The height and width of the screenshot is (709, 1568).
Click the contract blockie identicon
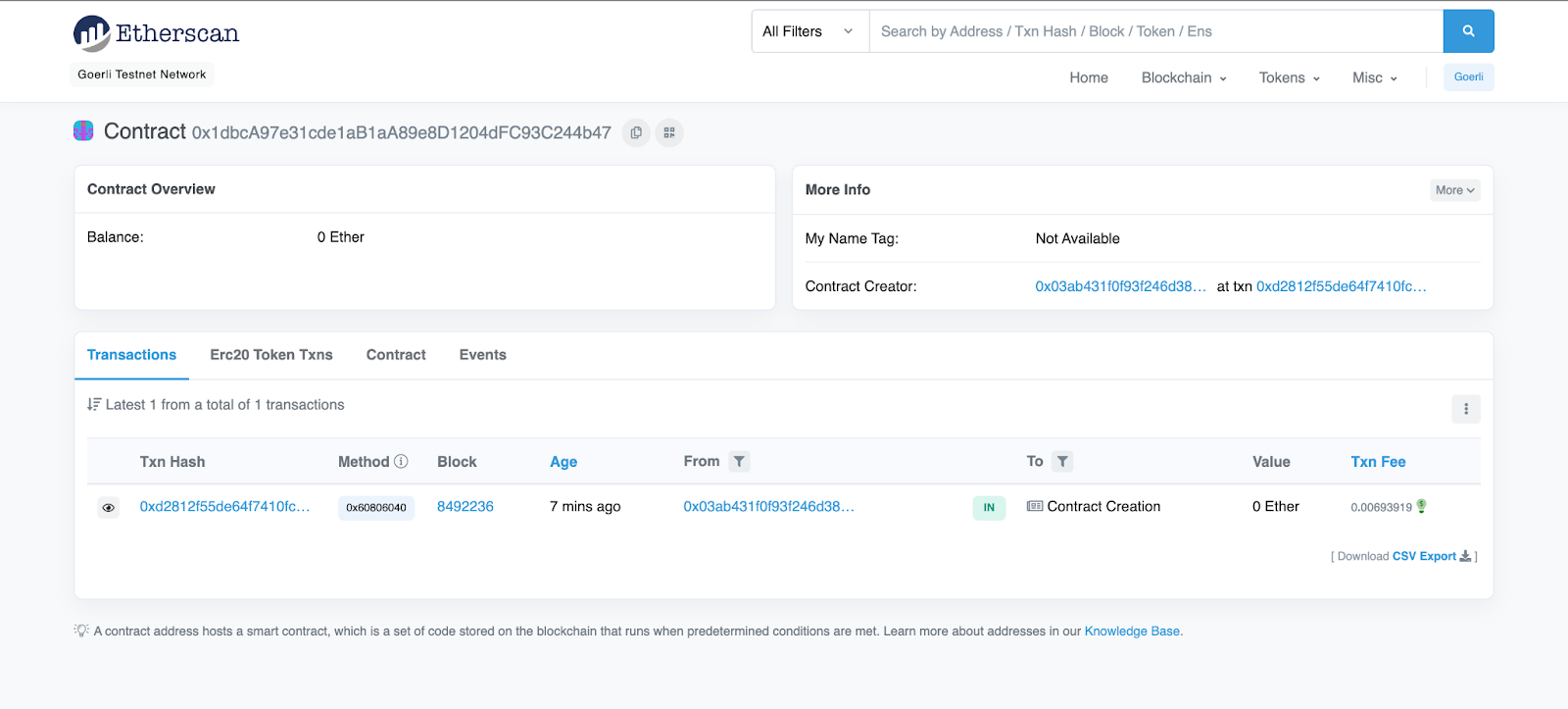coord(83,130)
